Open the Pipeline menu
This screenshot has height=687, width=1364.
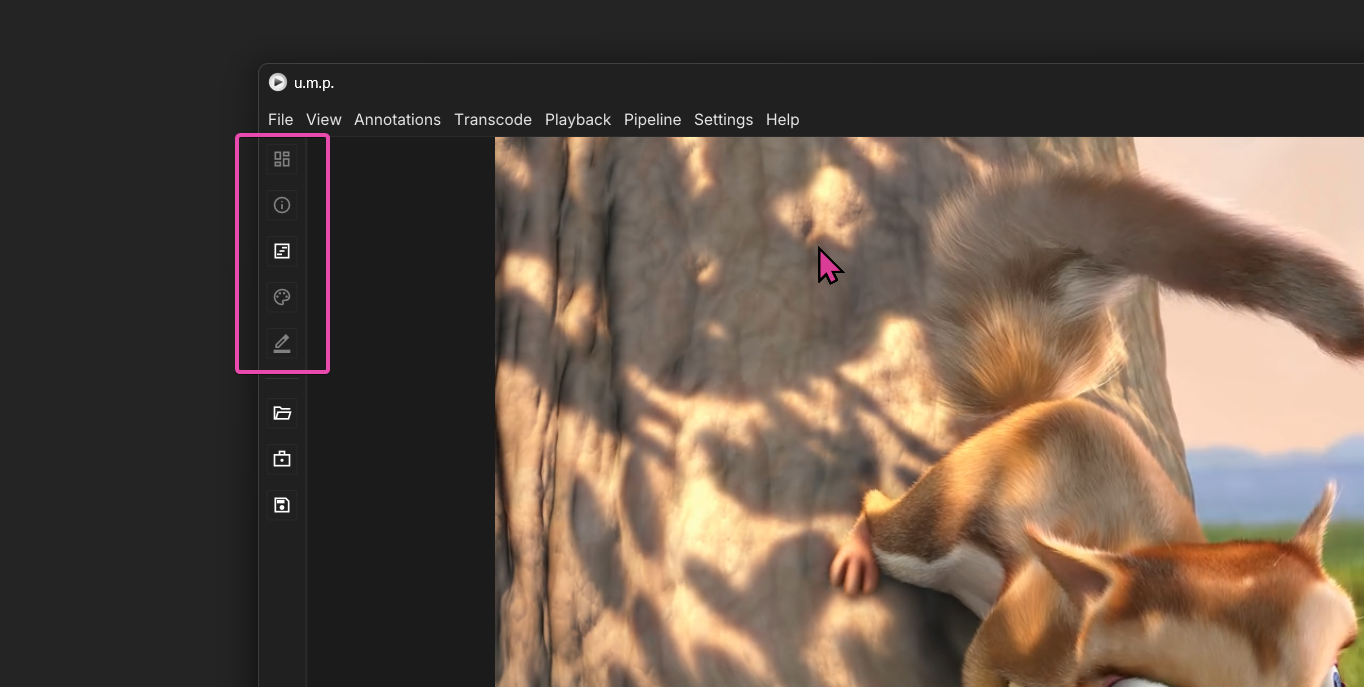tap(652, 119)
